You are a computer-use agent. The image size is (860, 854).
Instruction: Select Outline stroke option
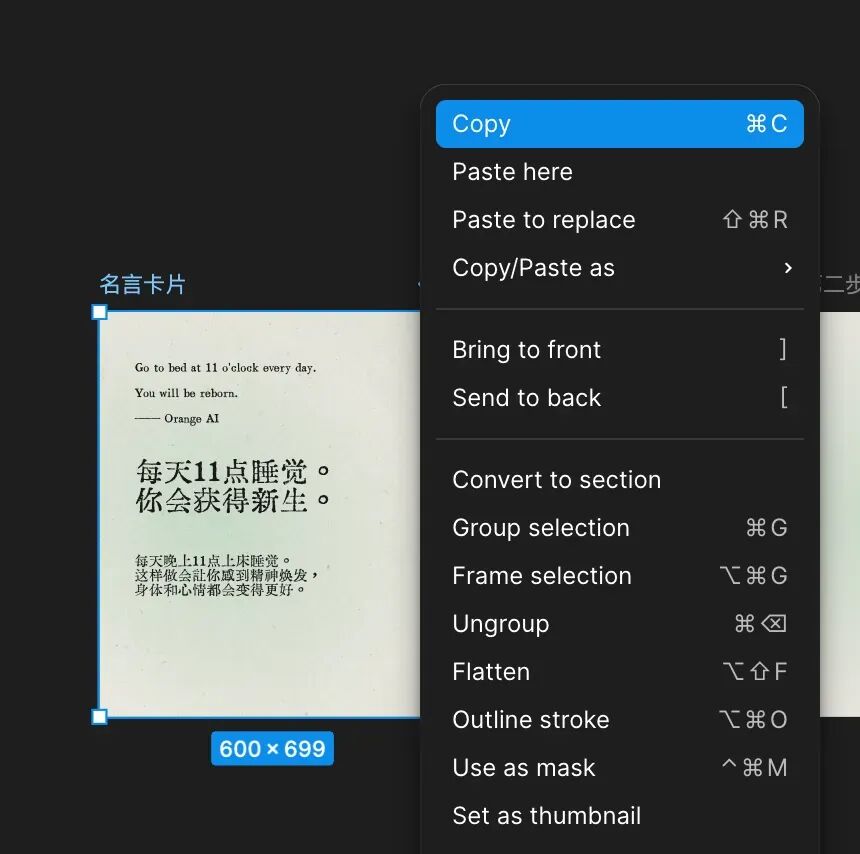pos(619,720)
